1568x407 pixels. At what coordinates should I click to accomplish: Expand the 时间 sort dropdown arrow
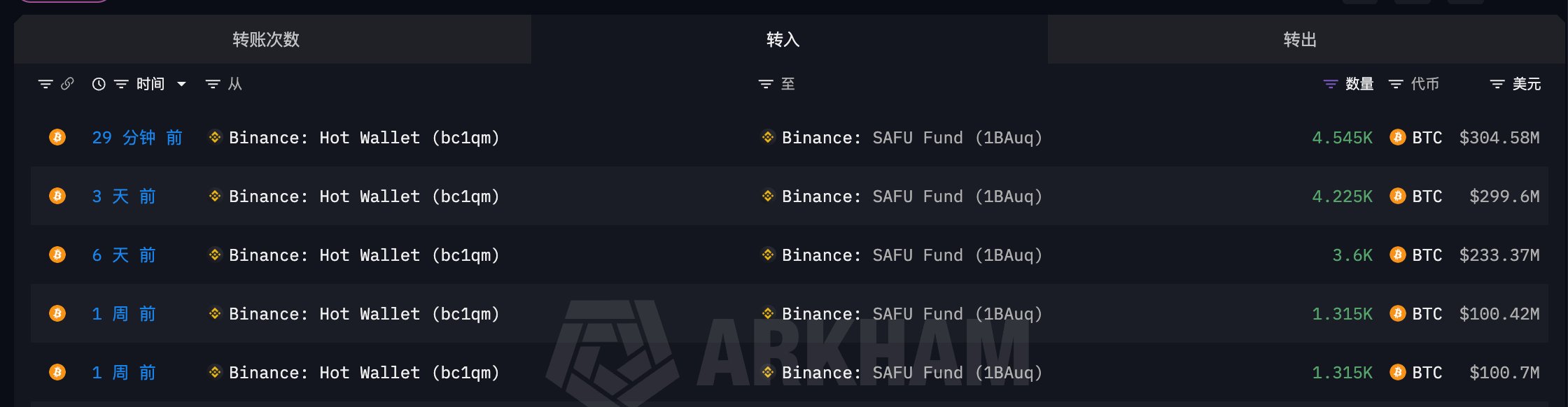pyautogui.click(x=181, y=84)
